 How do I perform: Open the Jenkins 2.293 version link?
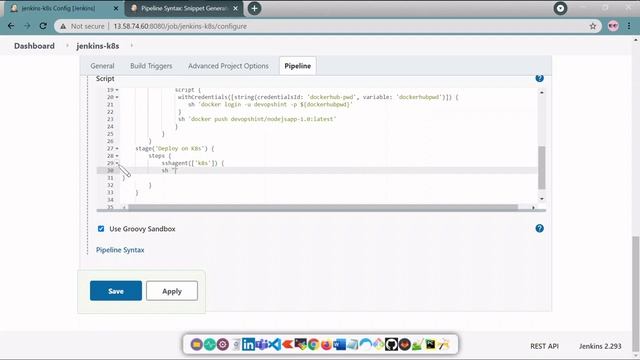point(600,346)
